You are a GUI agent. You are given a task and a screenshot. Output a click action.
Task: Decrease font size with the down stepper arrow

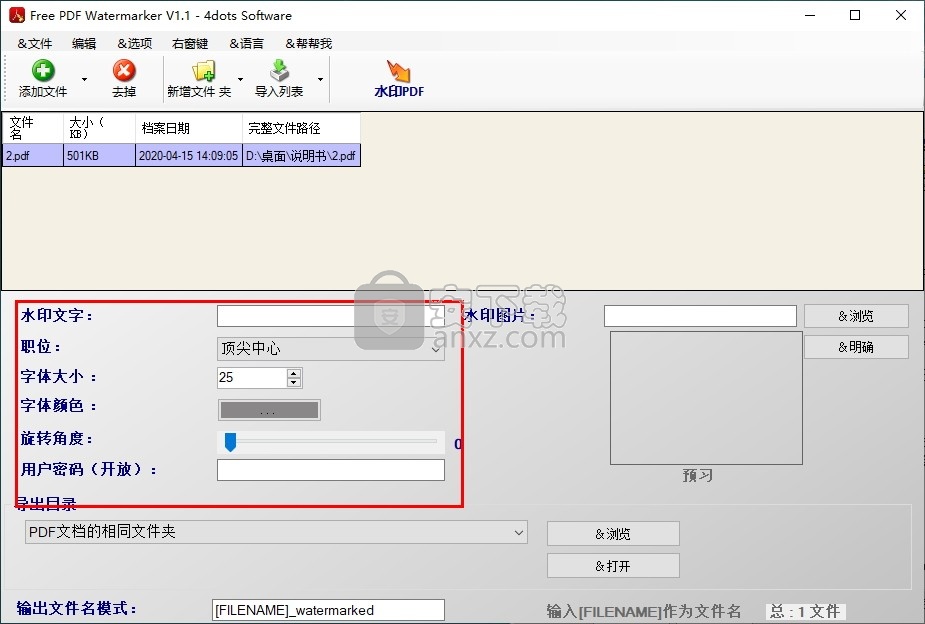pyautogui.click(x=294, y=382)
